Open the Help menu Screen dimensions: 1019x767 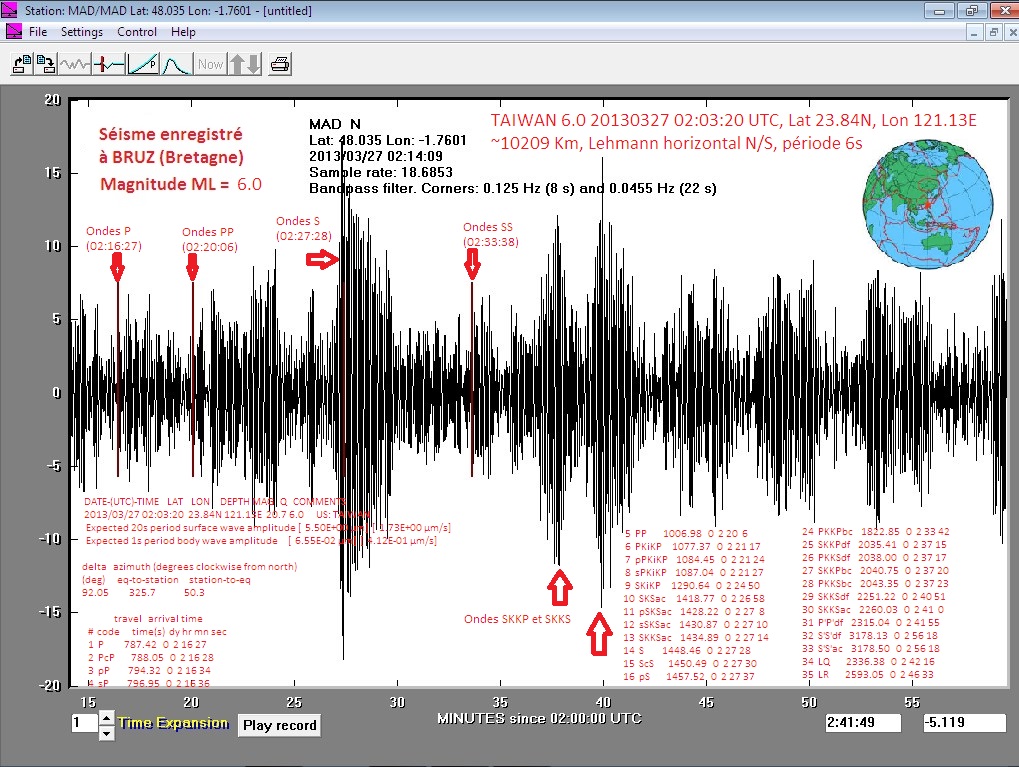(x=183, y=32)
